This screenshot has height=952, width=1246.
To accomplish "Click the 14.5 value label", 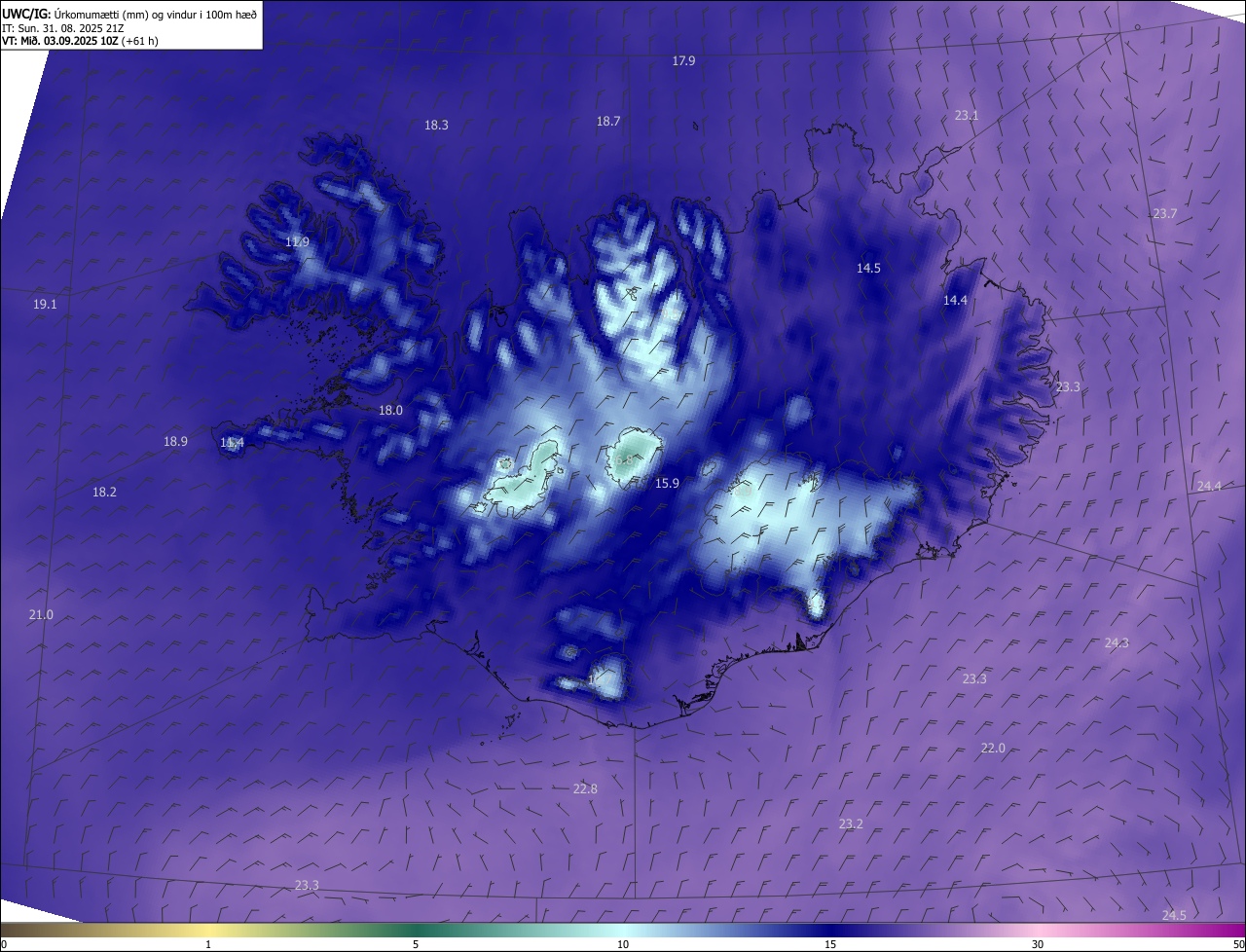I will click(x=868, y=268).
